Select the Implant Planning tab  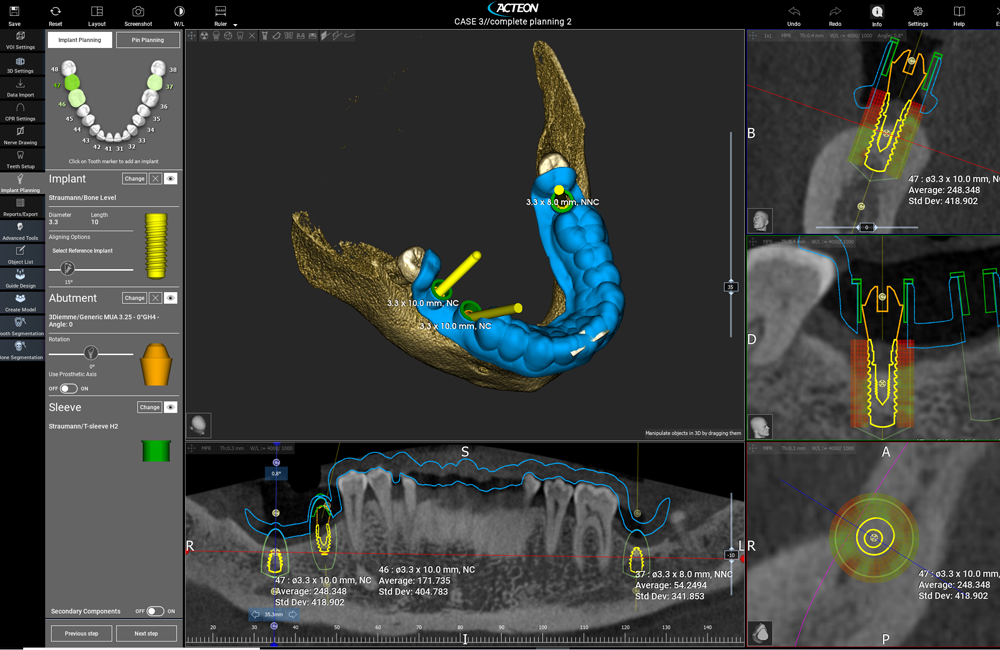click(x=79, y=40)
